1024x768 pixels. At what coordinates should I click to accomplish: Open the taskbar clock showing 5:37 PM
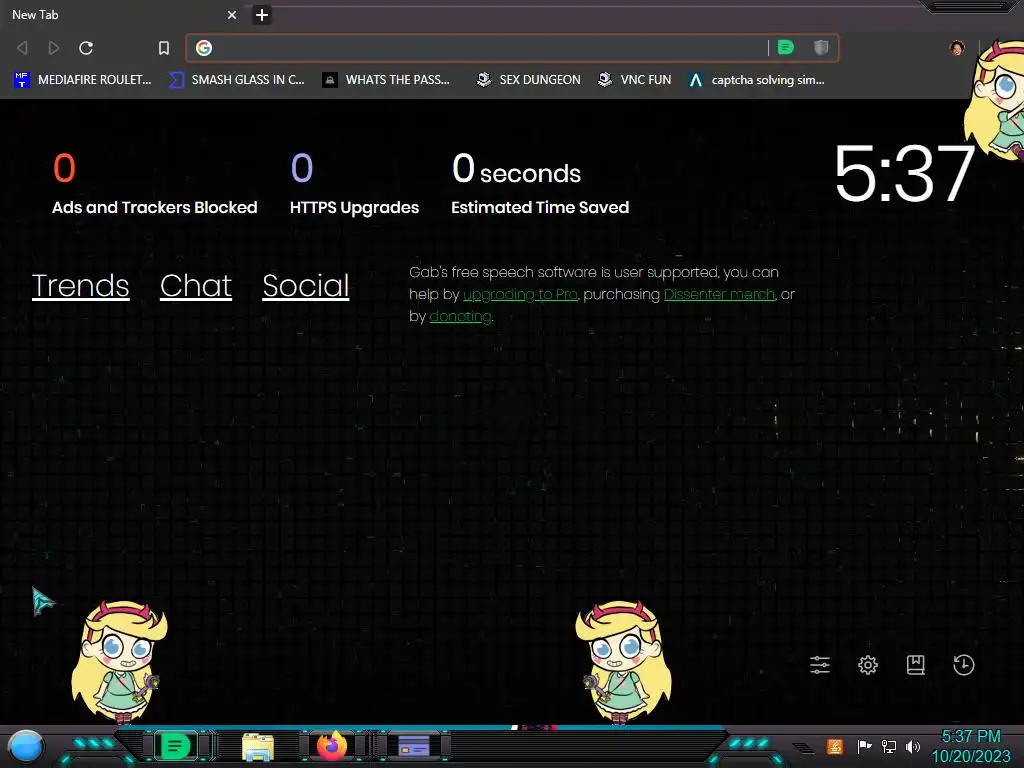(971, 746)
